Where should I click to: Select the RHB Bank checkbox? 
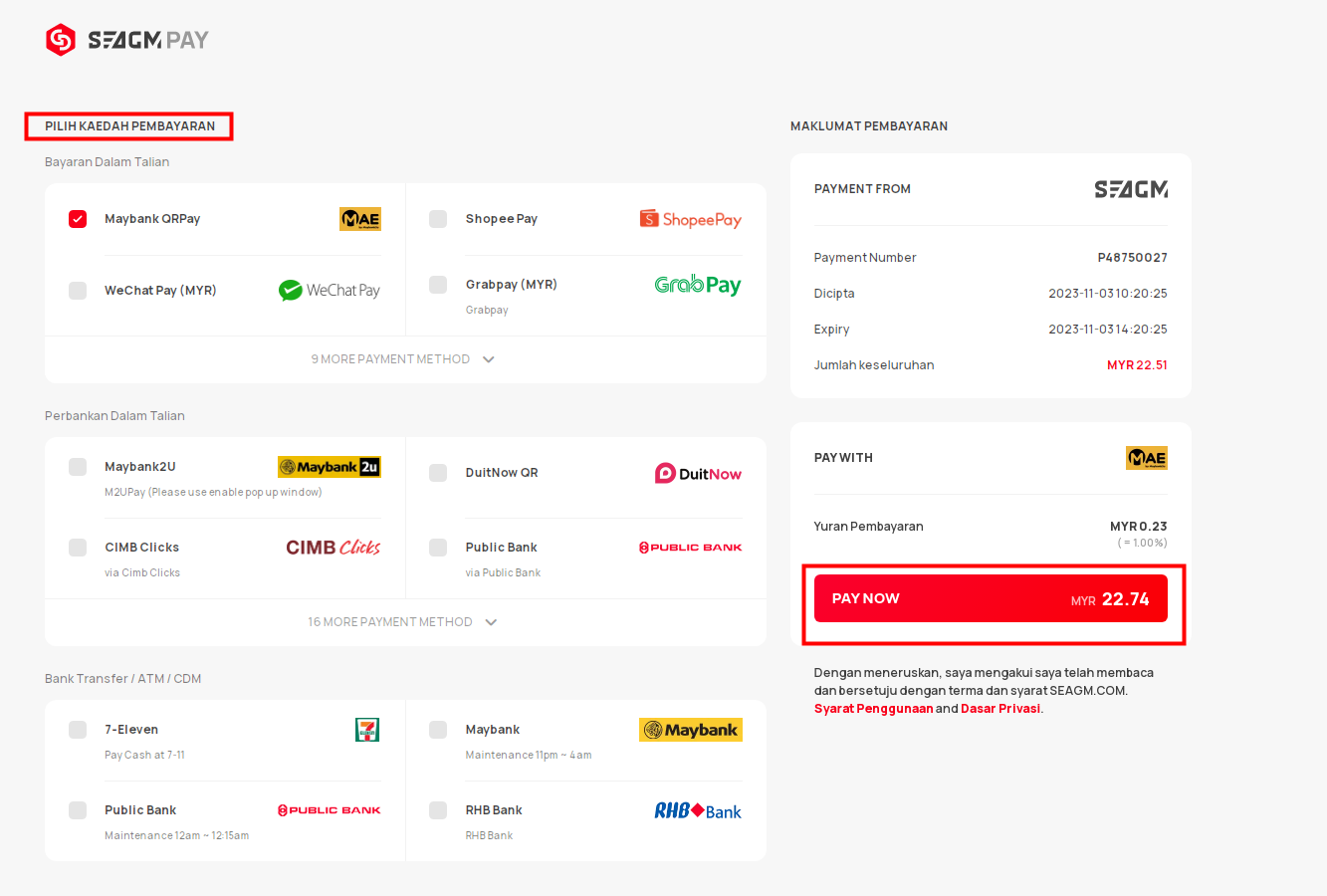click(x=438, y=810)
